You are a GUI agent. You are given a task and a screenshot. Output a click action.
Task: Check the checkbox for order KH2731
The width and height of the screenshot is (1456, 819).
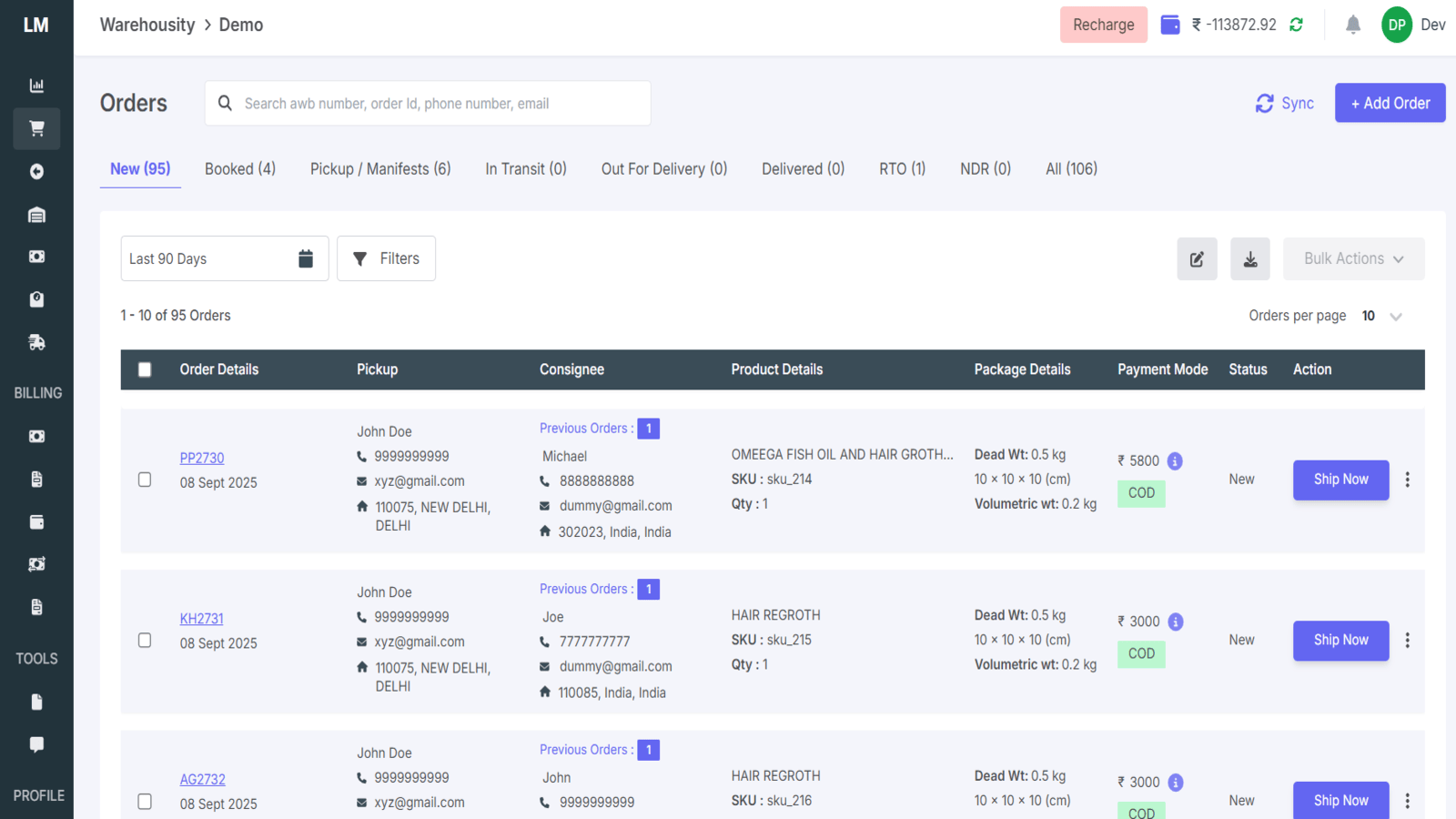(x=145, y=640)
